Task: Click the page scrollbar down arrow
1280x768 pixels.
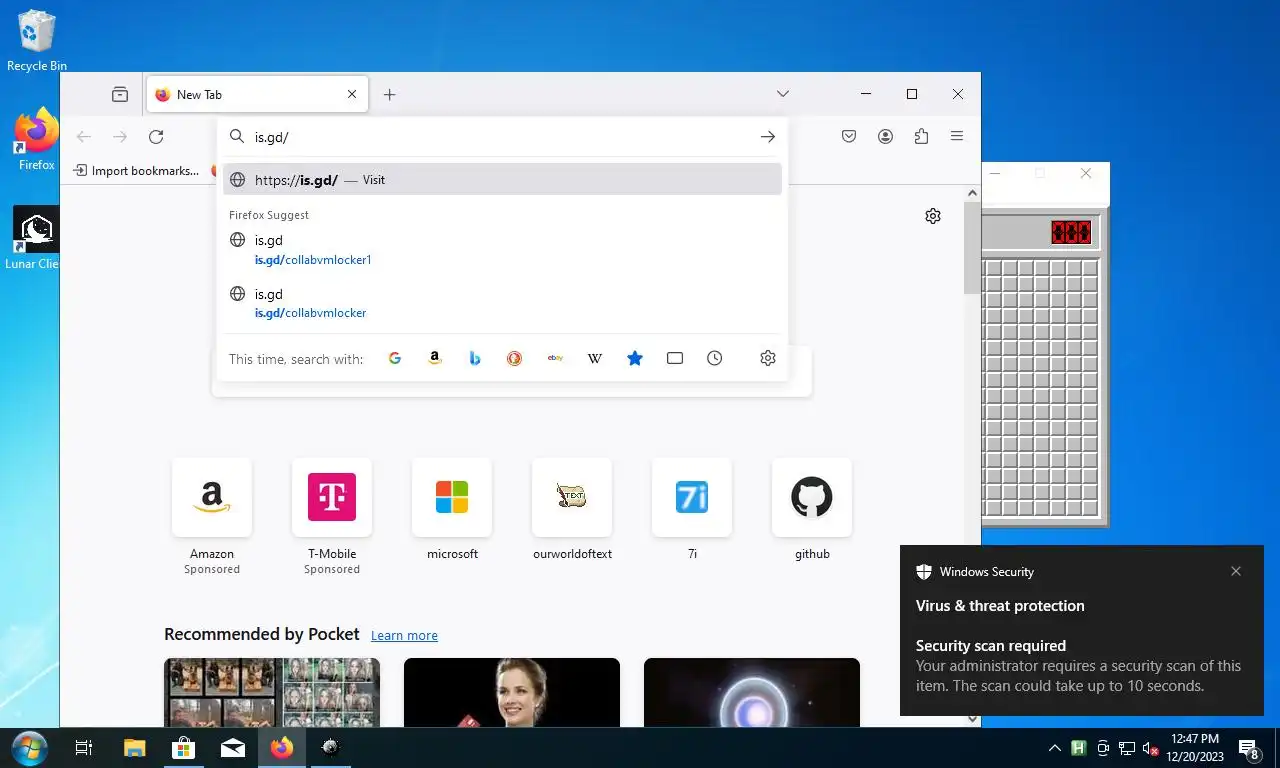Action: pyautogui.click(x=972, y=719)
